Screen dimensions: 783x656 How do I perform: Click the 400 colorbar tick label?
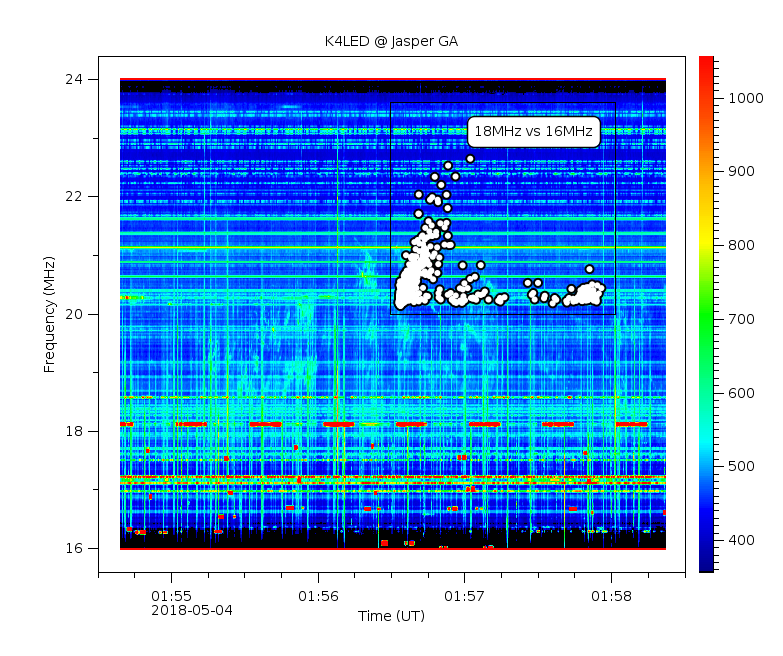click(740, 541)
